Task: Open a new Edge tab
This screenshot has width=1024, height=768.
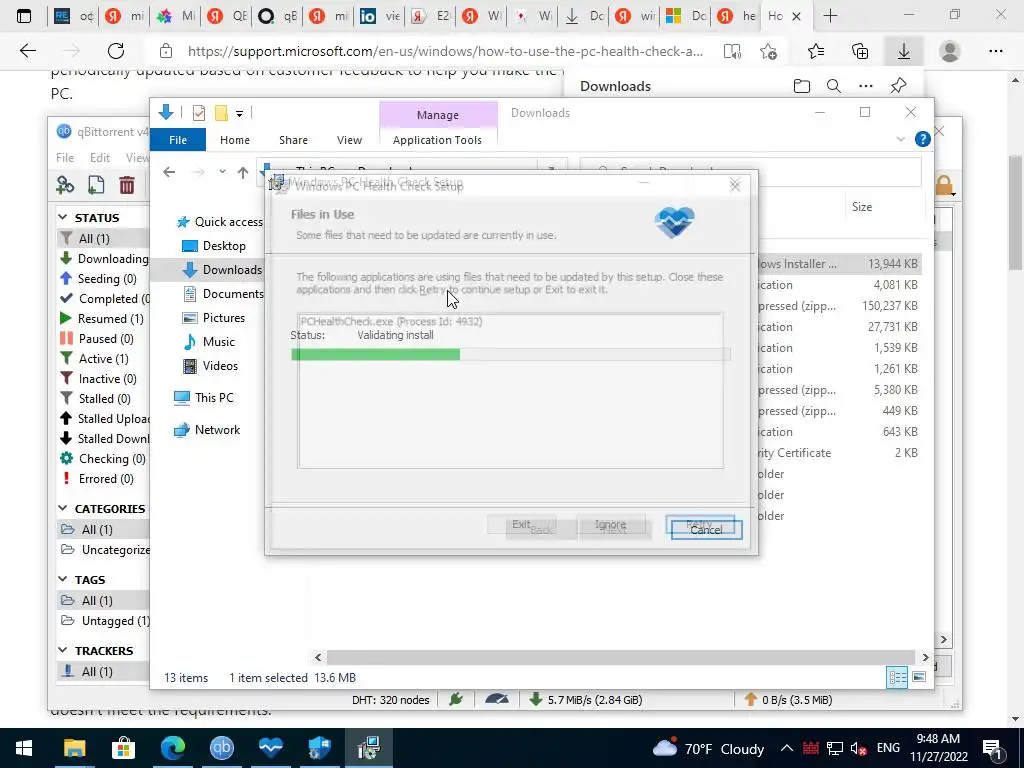Action: click(x=830, y=16)
